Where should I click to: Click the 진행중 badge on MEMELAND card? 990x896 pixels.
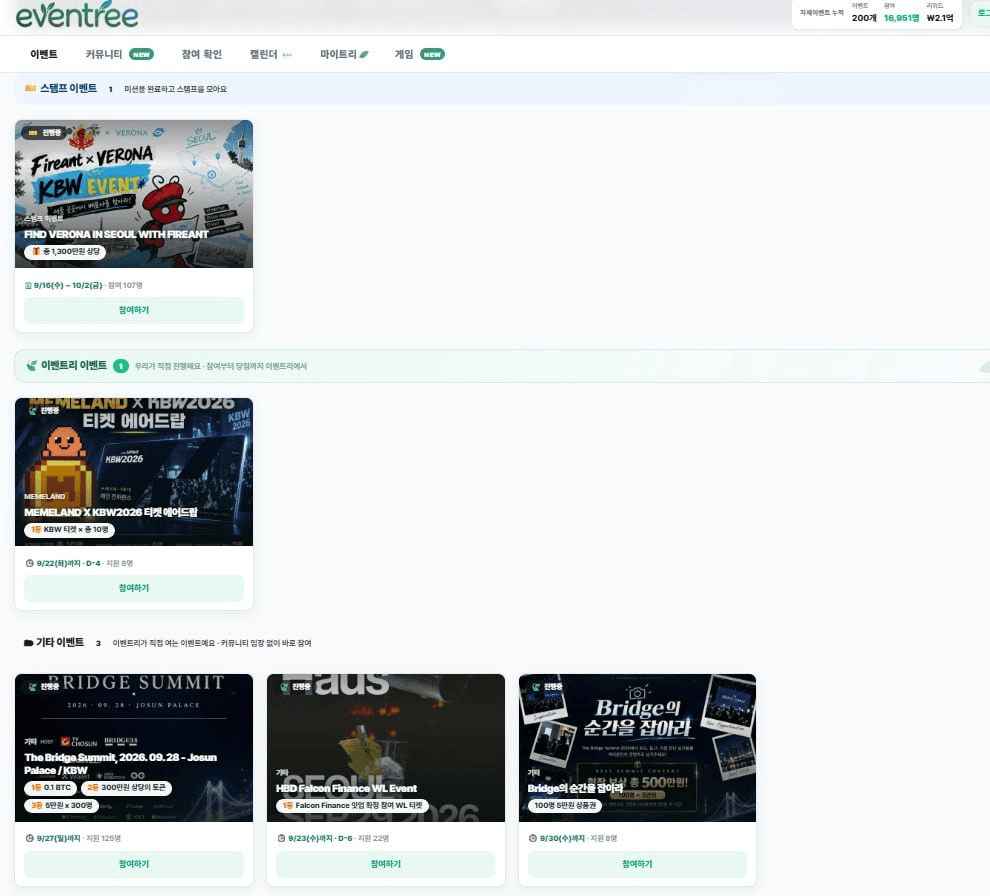pyautogui.click(x=44, y=410)
